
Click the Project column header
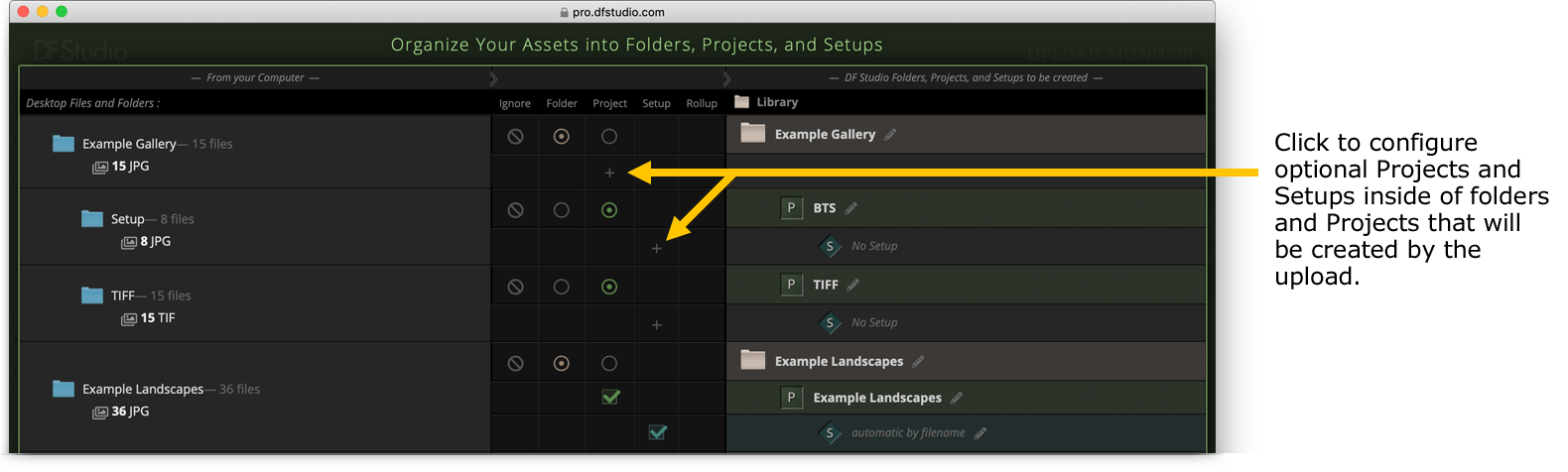[610, 103]
